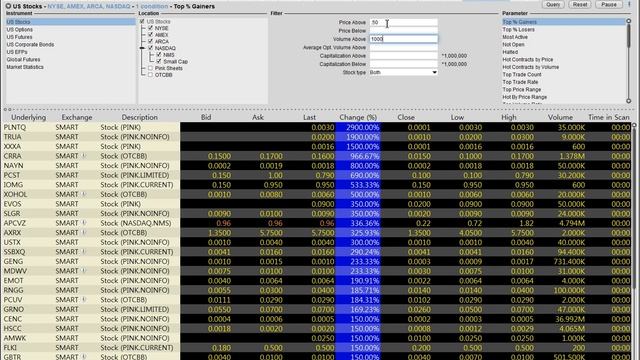Check the OTCBB checkbox
Image resolution: width=640 pixels, height=360 pixels.
(x=151, y=75)
